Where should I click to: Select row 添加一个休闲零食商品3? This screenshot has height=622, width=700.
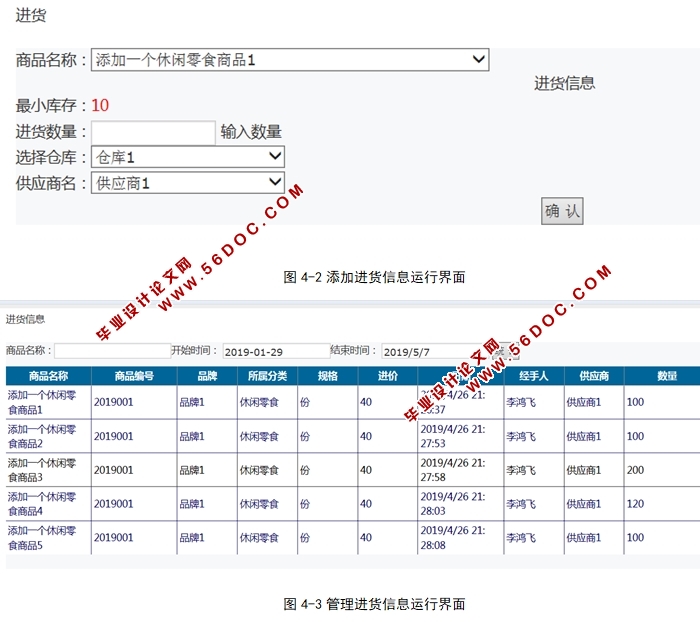[x=353, y=470]
